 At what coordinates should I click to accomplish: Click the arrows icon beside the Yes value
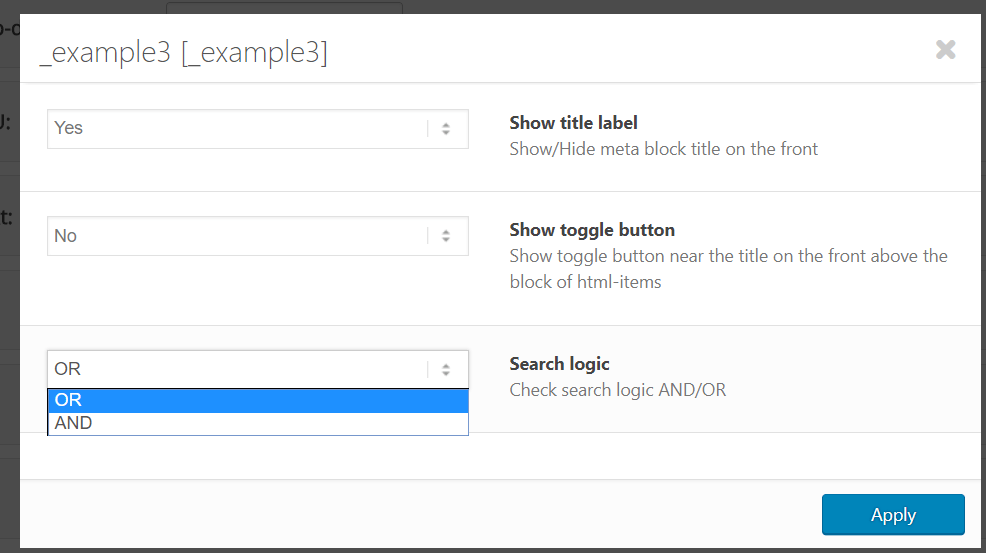coord(446,129)
